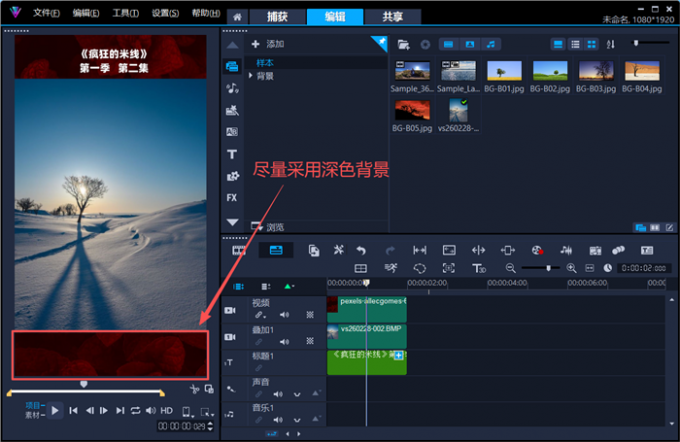Click the import media files folder icon
Screen dimensions: 680x442
[404, 44]
